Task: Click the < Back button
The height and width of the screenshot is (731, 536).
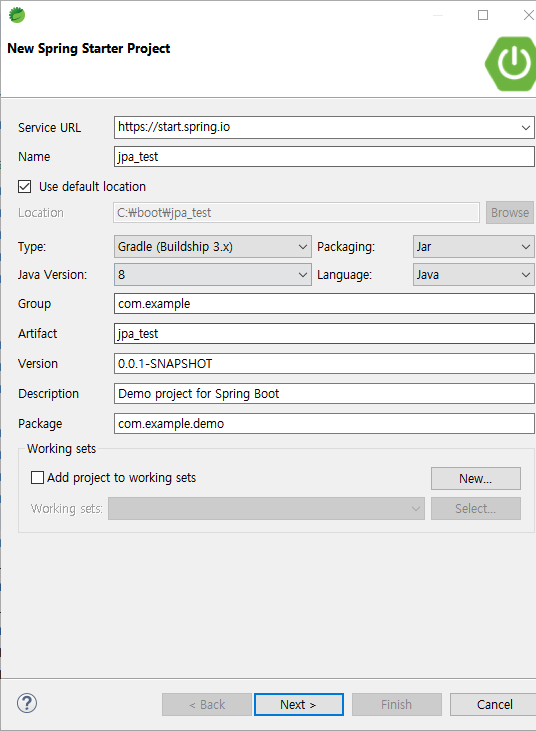Action: pyautogui.click(x=207, y=704)
